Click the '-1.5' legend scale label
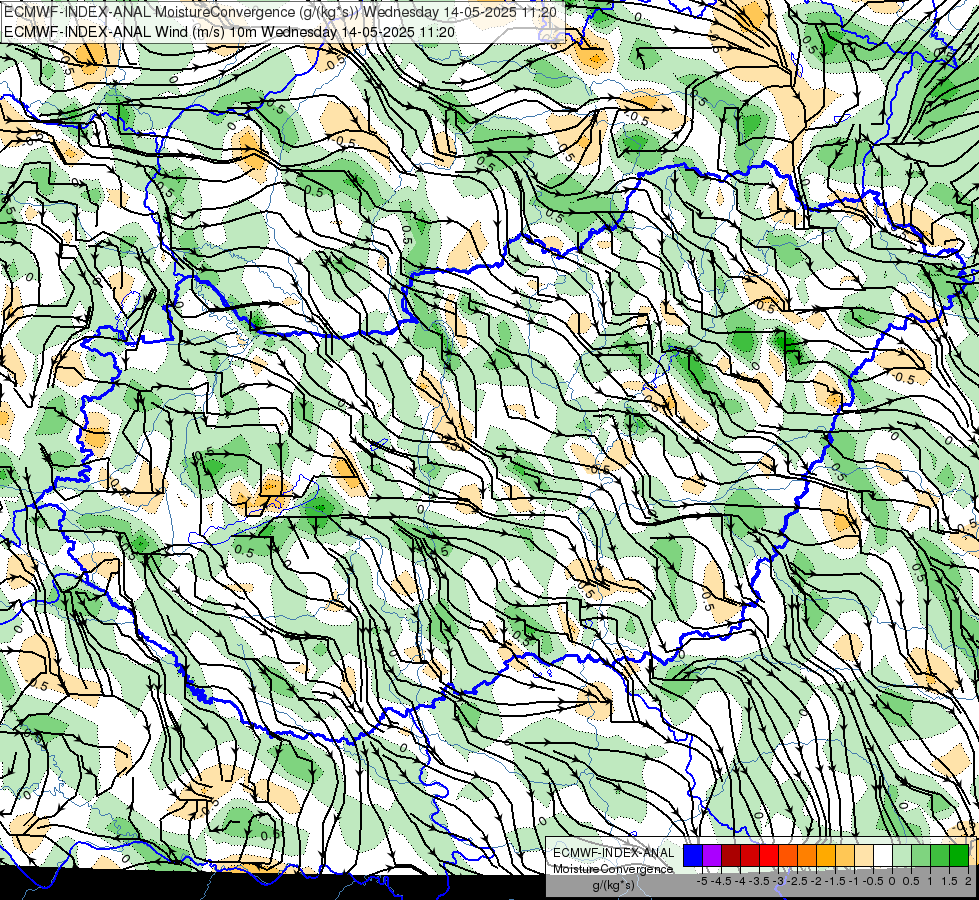Image resolution: width=979 pixels, height=900 pixels. [835, 881]
